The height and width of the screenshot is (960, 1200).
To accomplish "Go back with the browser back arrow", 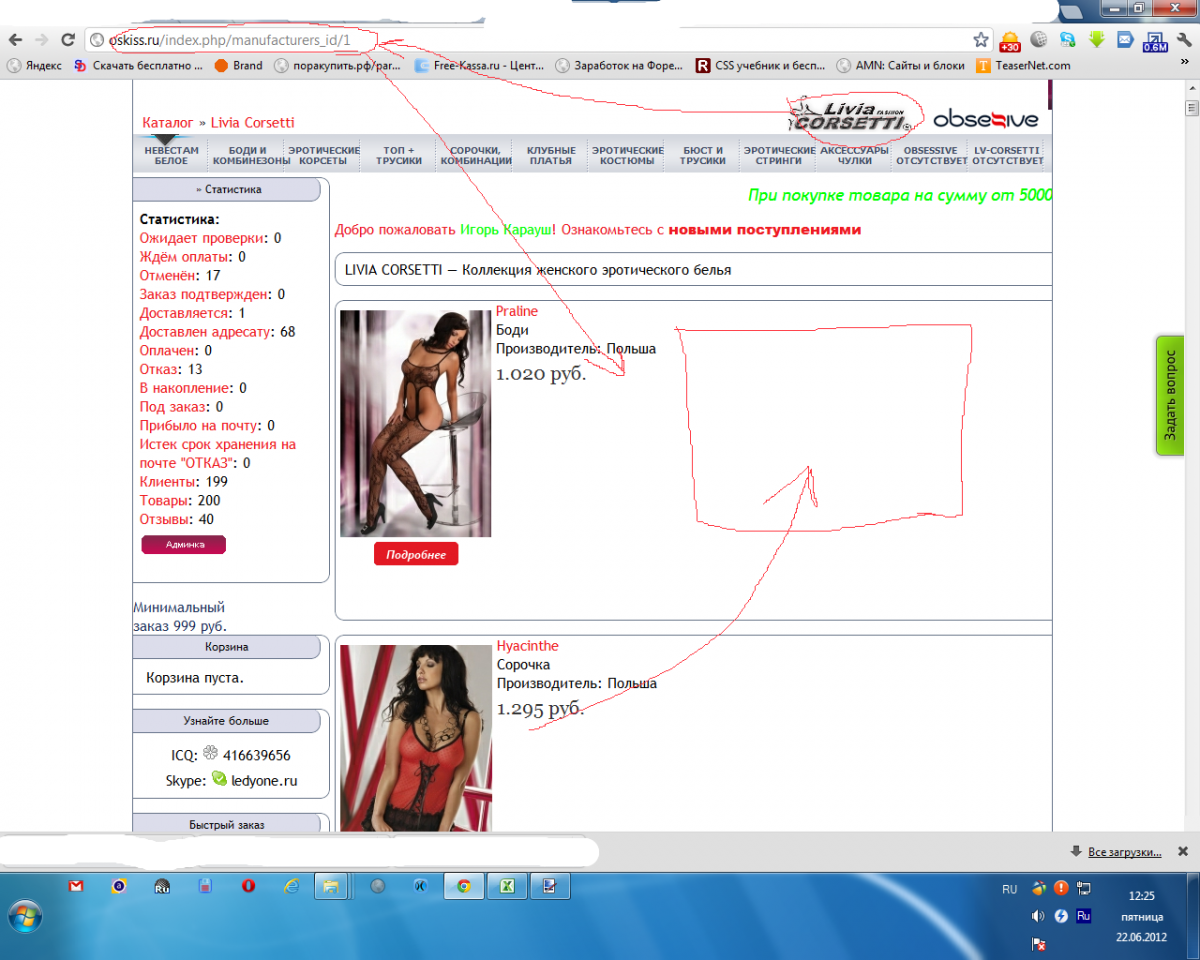I will point(15,40).
